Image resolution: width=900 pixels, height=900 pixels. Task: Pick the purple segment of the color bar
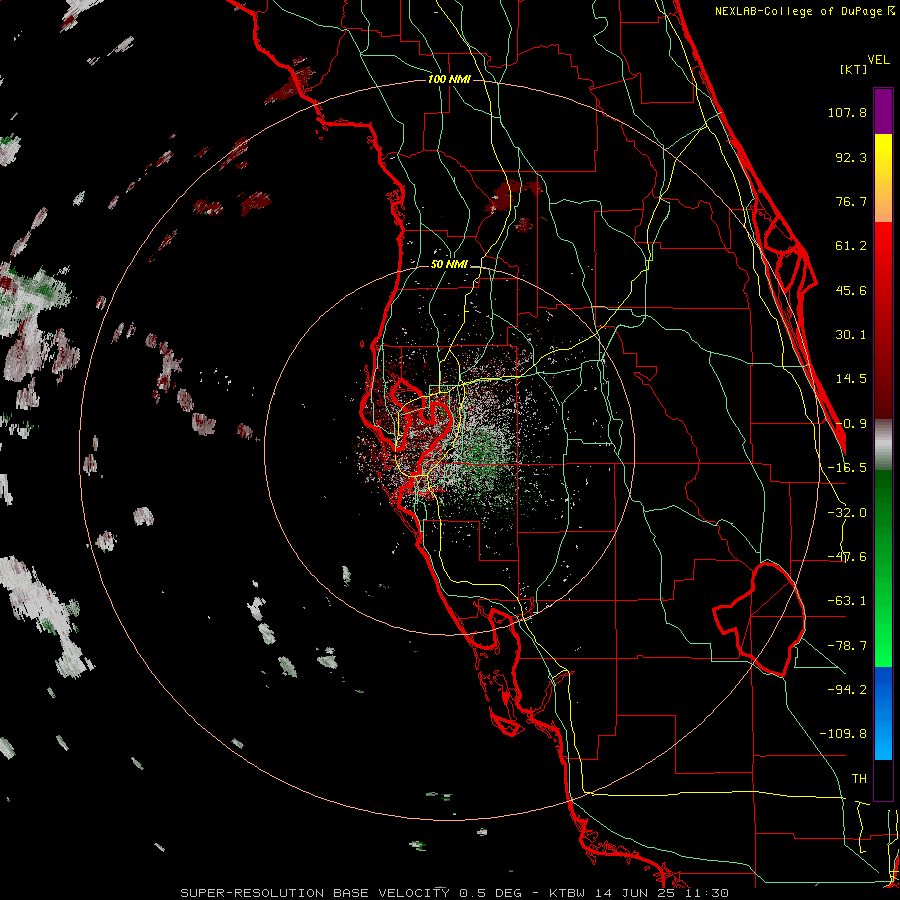pyautogui.click(x=883, y=112)
